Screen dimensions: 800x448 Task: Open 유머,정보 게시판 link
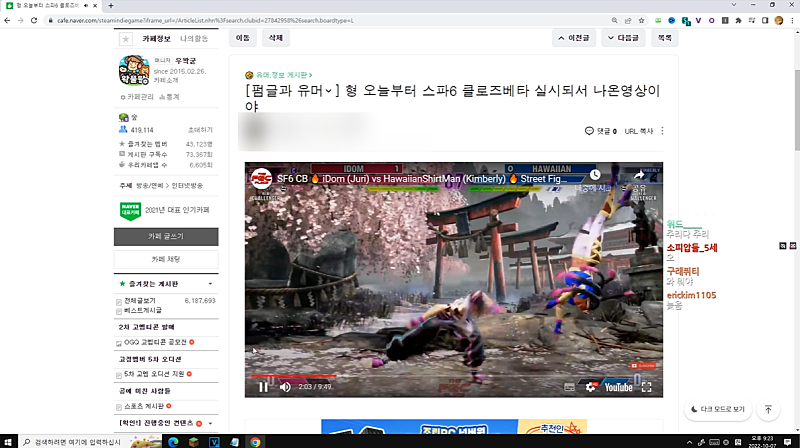point(284,75)
